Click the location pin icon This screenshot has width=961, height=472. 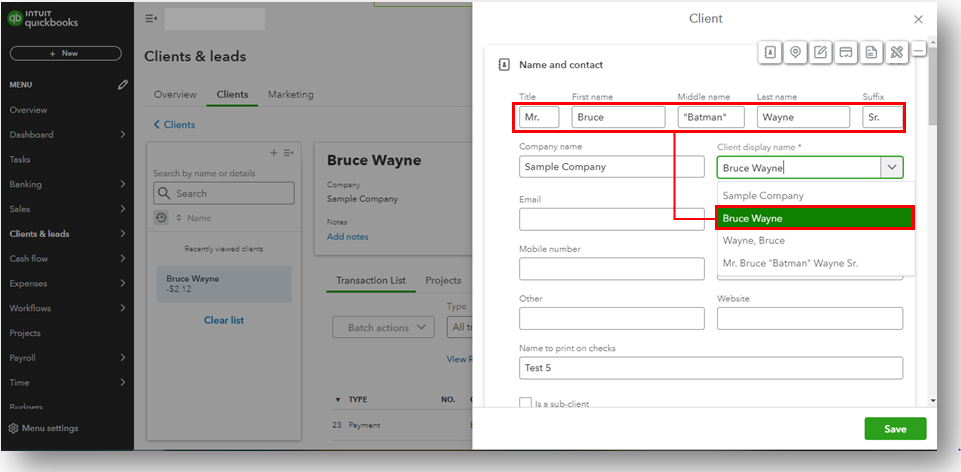(x=795, y=52)
